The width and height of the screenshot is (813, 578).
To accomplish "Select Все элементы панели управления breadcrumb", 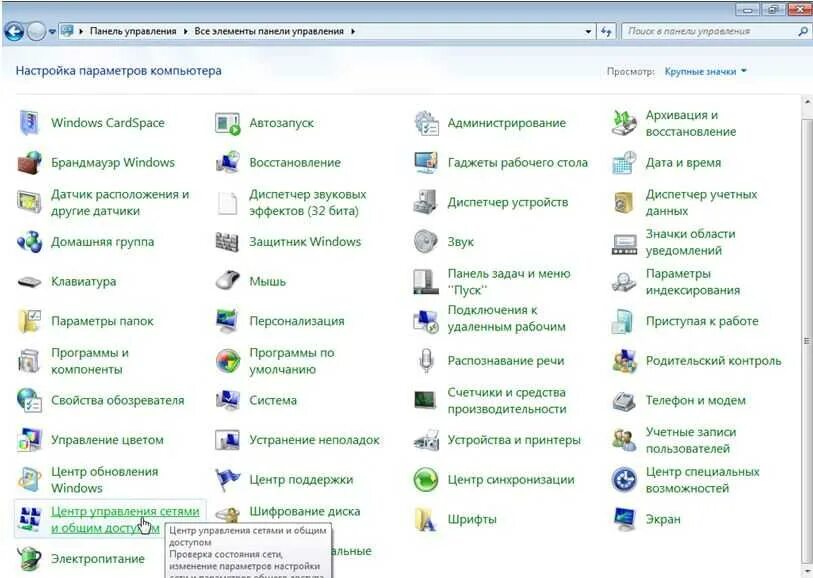I will (x=269, y=32).
